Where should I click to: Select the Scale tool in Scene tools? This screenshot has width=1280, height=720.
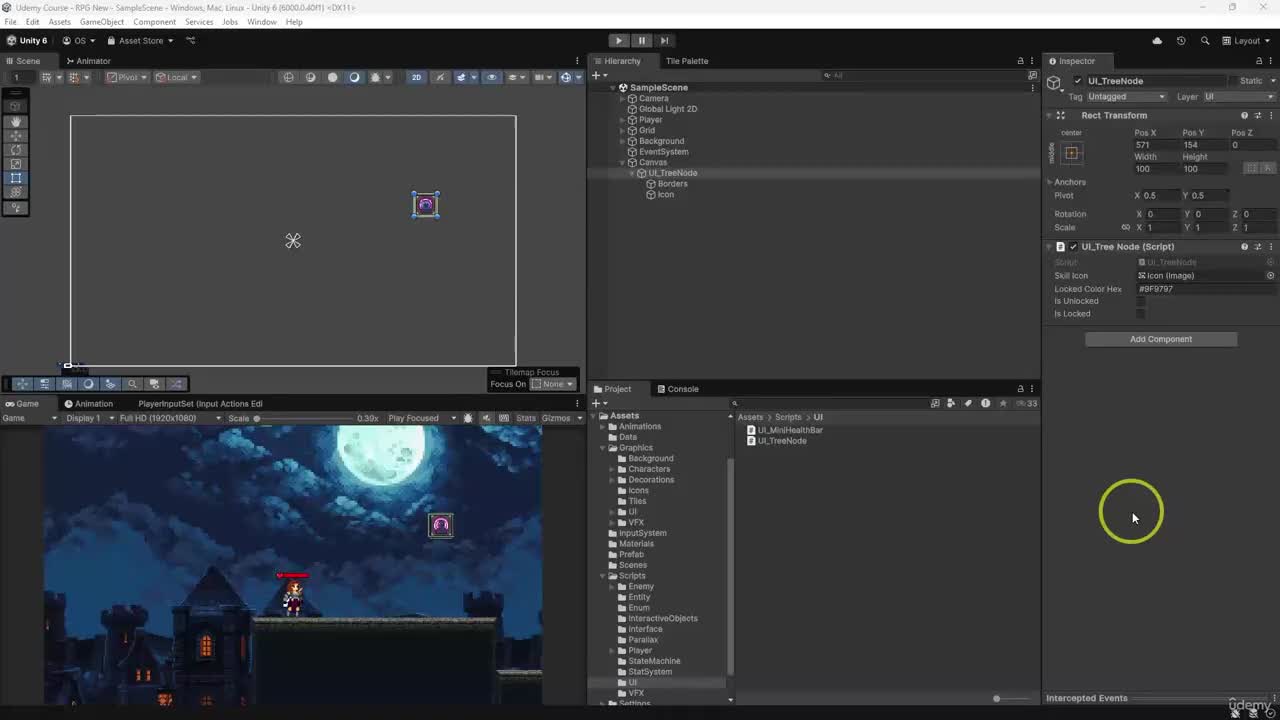pos(16,164)
